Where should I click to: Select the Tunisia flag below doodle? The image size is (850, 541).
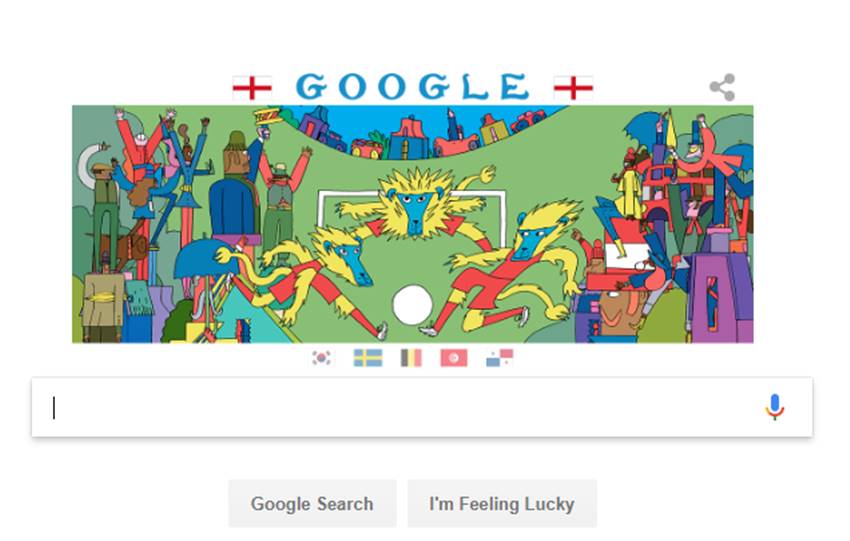[x=454, y=358]
